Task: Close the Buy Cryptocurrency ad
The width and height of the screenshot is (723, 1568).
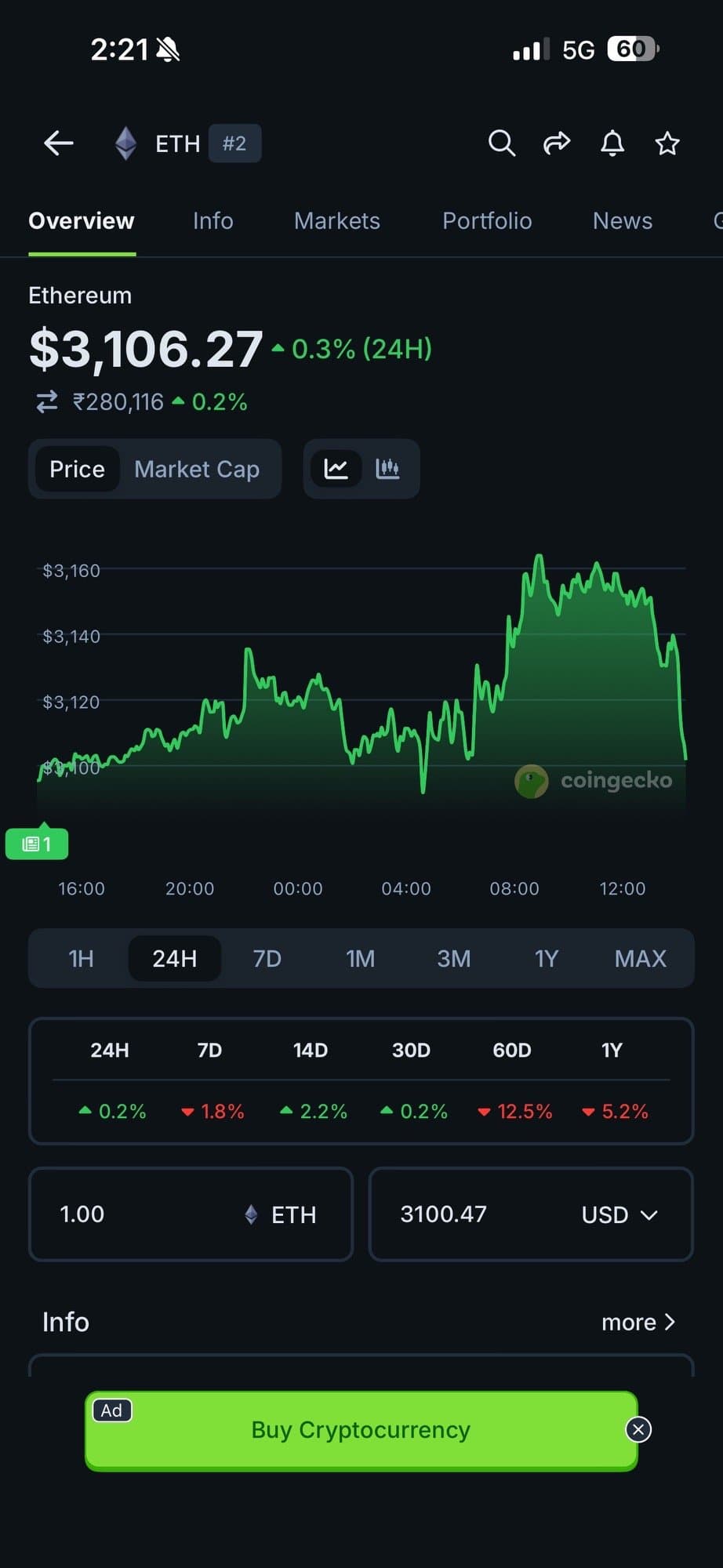Action: tap(638, 1430)
